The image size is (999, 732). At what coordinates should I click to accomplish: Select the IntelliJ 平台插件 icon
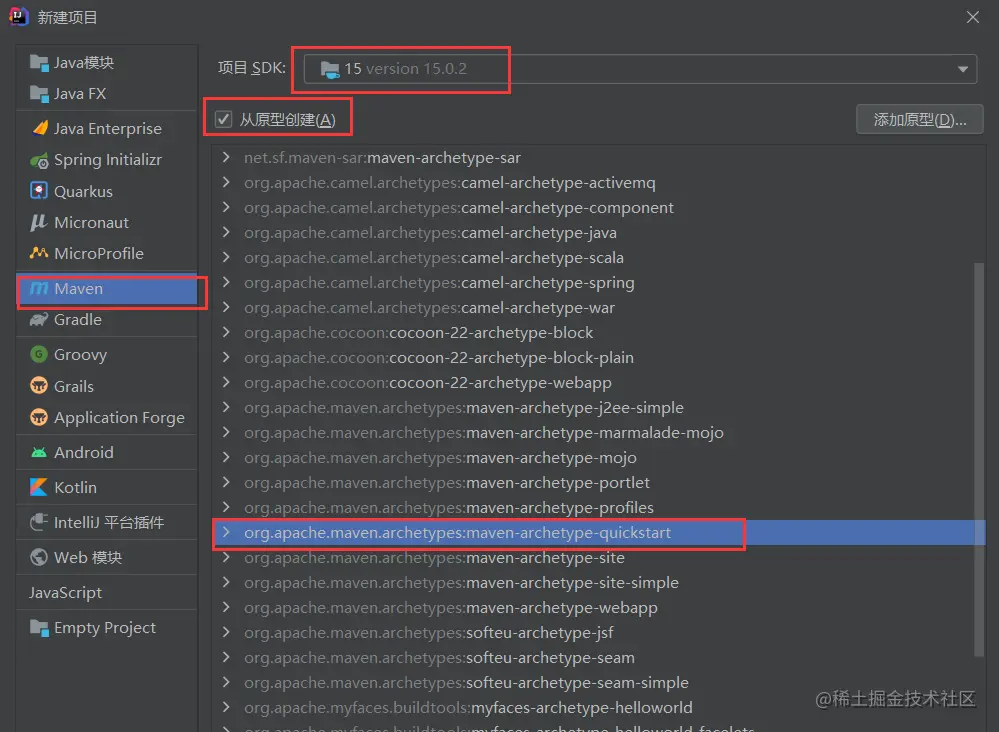[x=39, y=522]
